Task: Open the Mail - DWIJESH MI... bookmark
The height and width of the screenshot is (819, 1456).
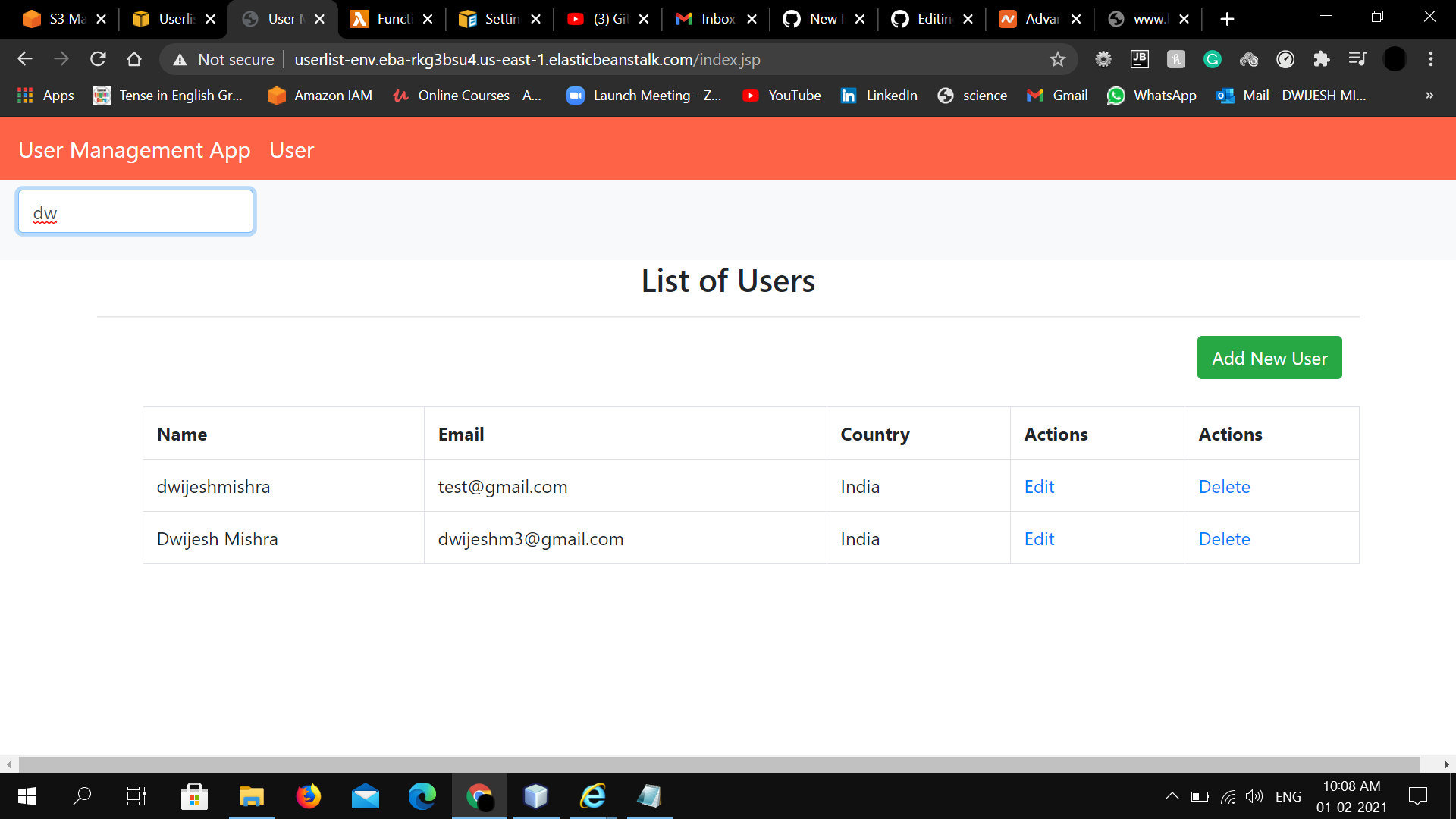Action: (1291, 96)
